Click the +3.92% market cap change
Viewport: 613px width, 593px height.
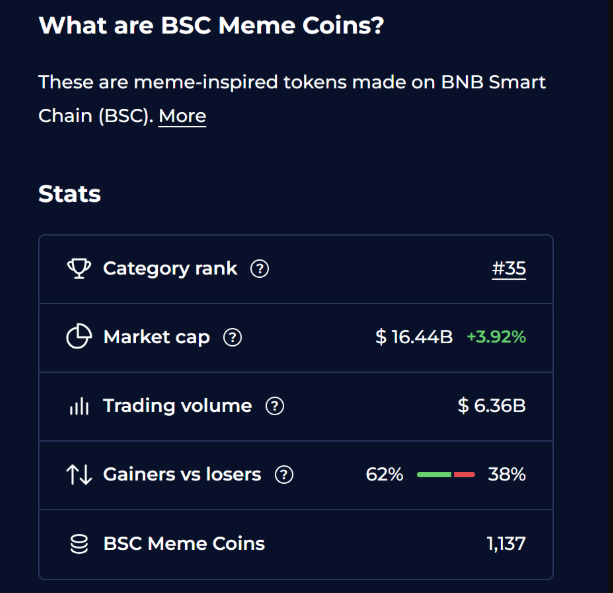(496, 338)
